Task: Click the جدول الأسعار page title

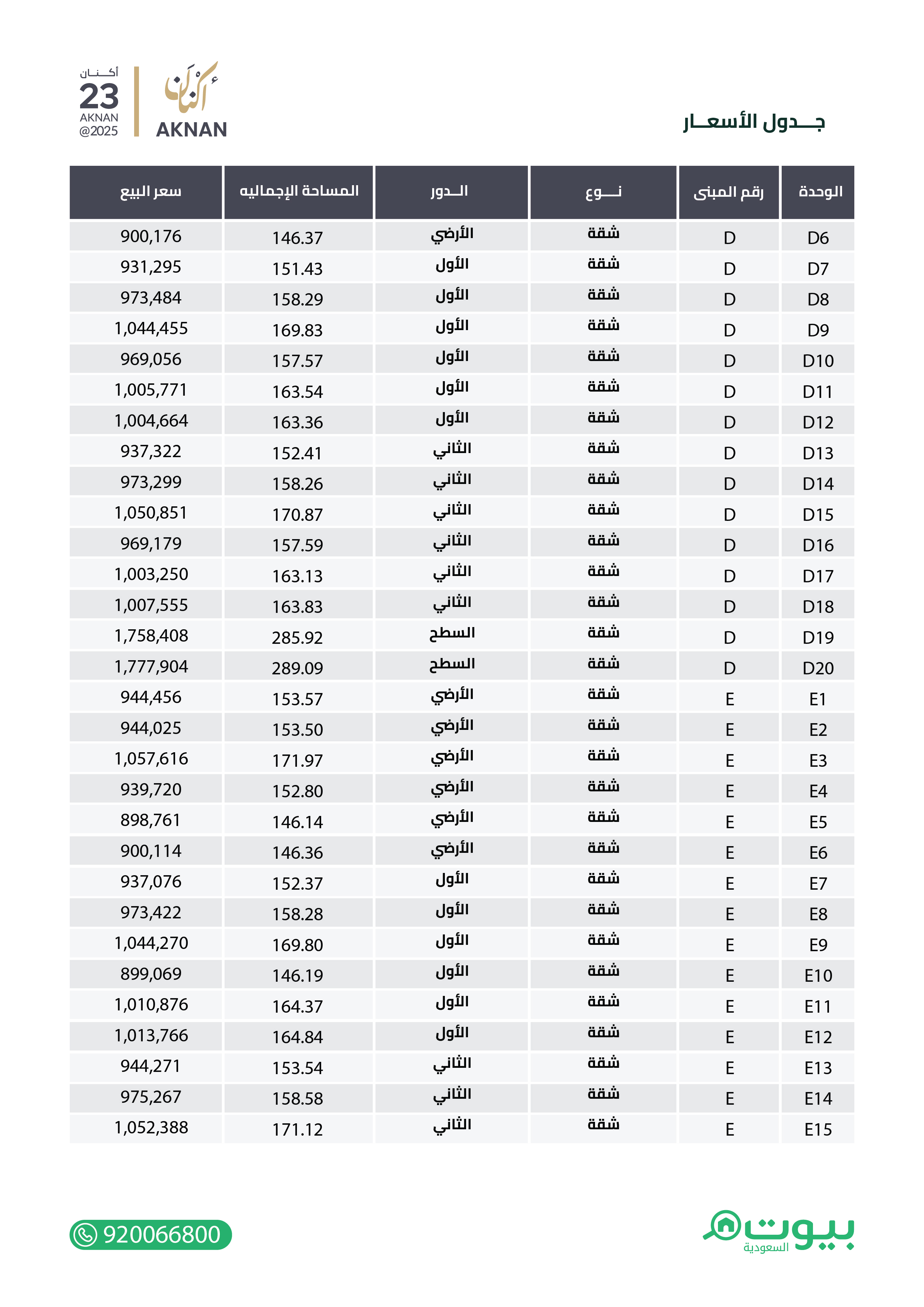Action: (x=754, y=122)
